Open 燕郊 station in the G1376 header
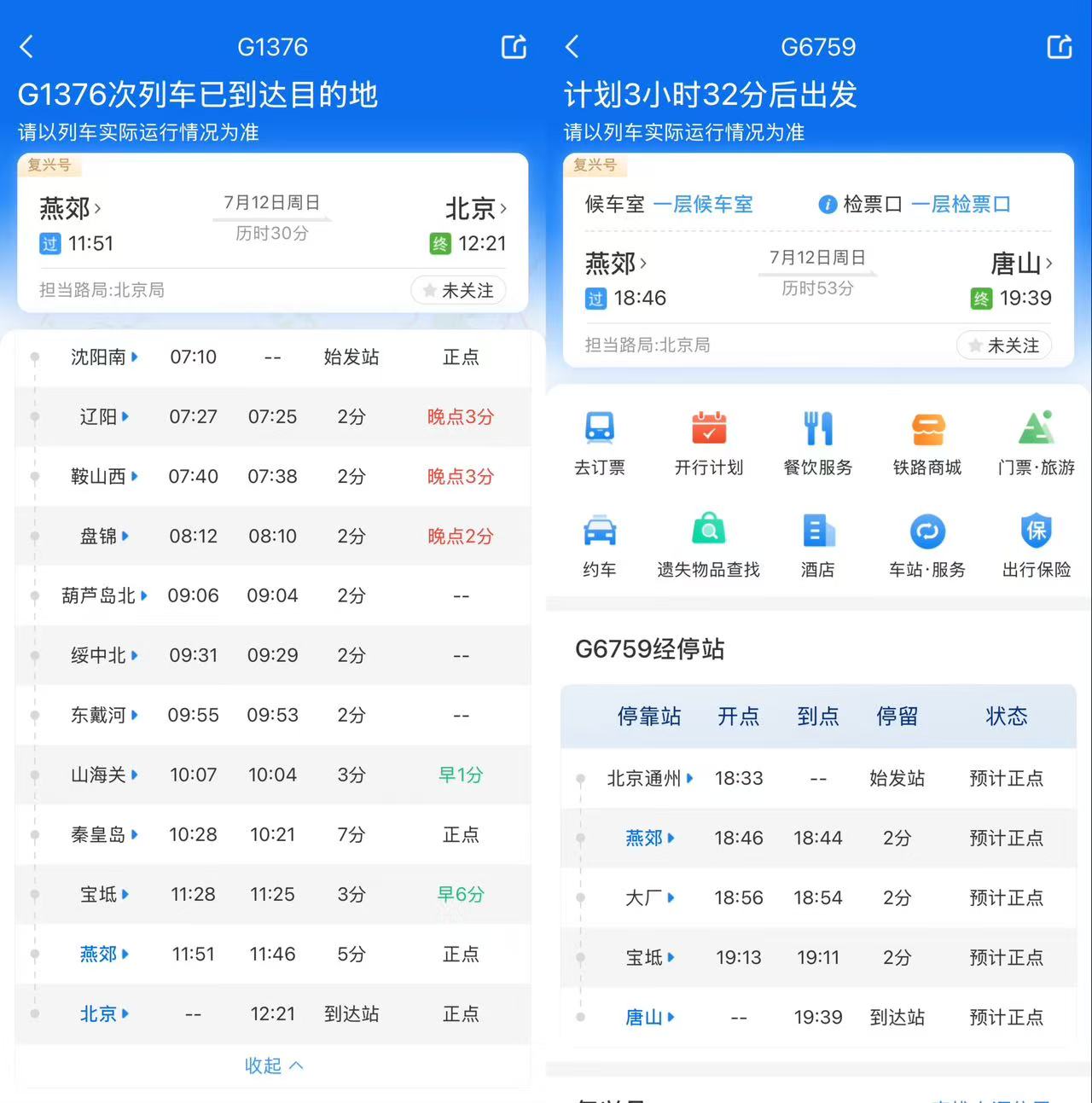The height and width of the screenshot is (1103, 1092). point(70,208)
